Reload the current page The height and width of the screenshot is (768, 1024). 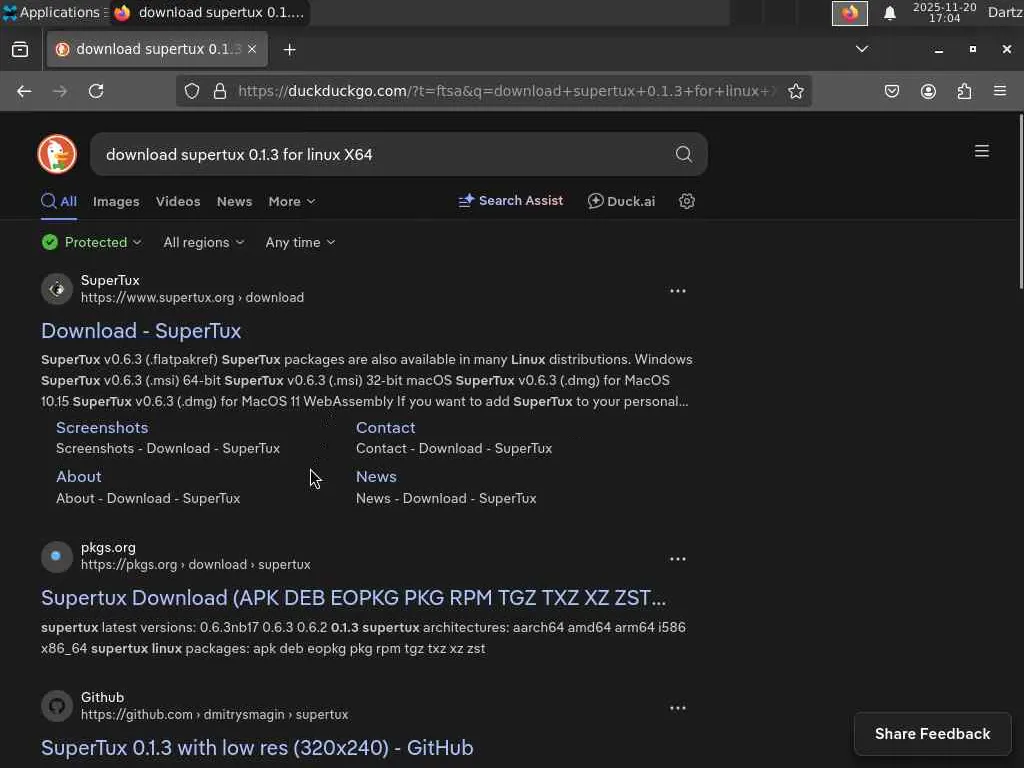pyautogui.click(x=96, y=91)
